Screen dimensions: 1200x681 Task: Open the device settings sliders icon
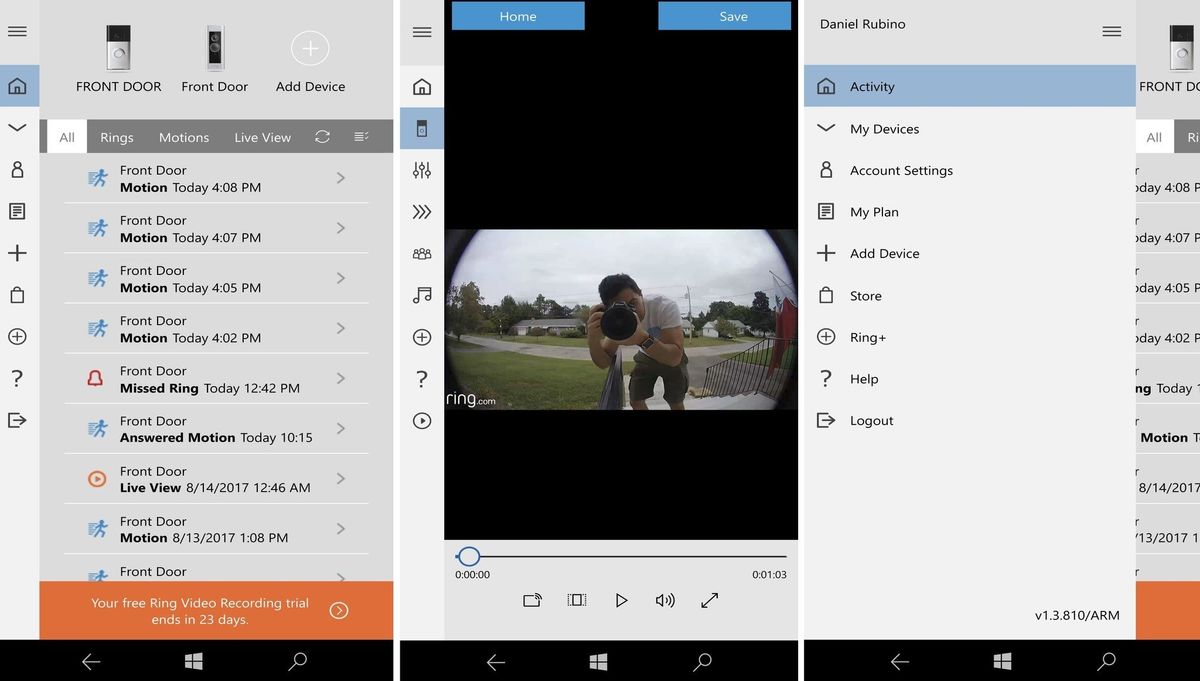click(x=421, y=170)
